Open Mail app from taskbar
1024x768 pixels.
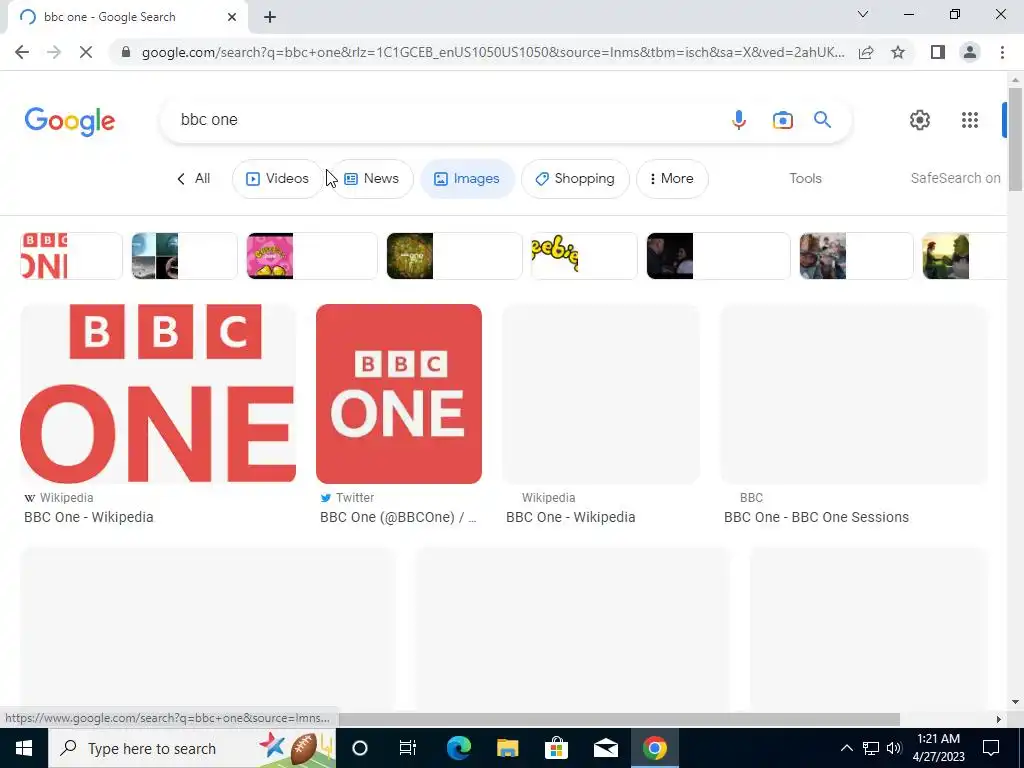click(x=605, y=748)
